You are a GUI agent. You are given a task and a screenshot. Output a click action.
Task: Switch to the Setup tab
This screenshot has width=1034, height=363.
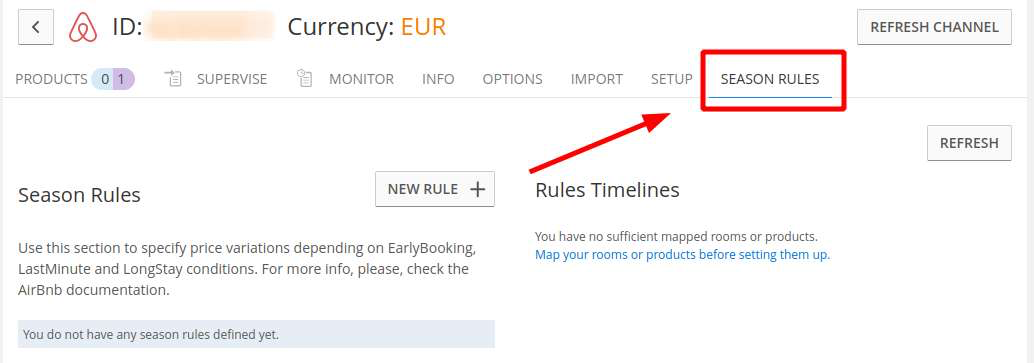pos(671,79)
